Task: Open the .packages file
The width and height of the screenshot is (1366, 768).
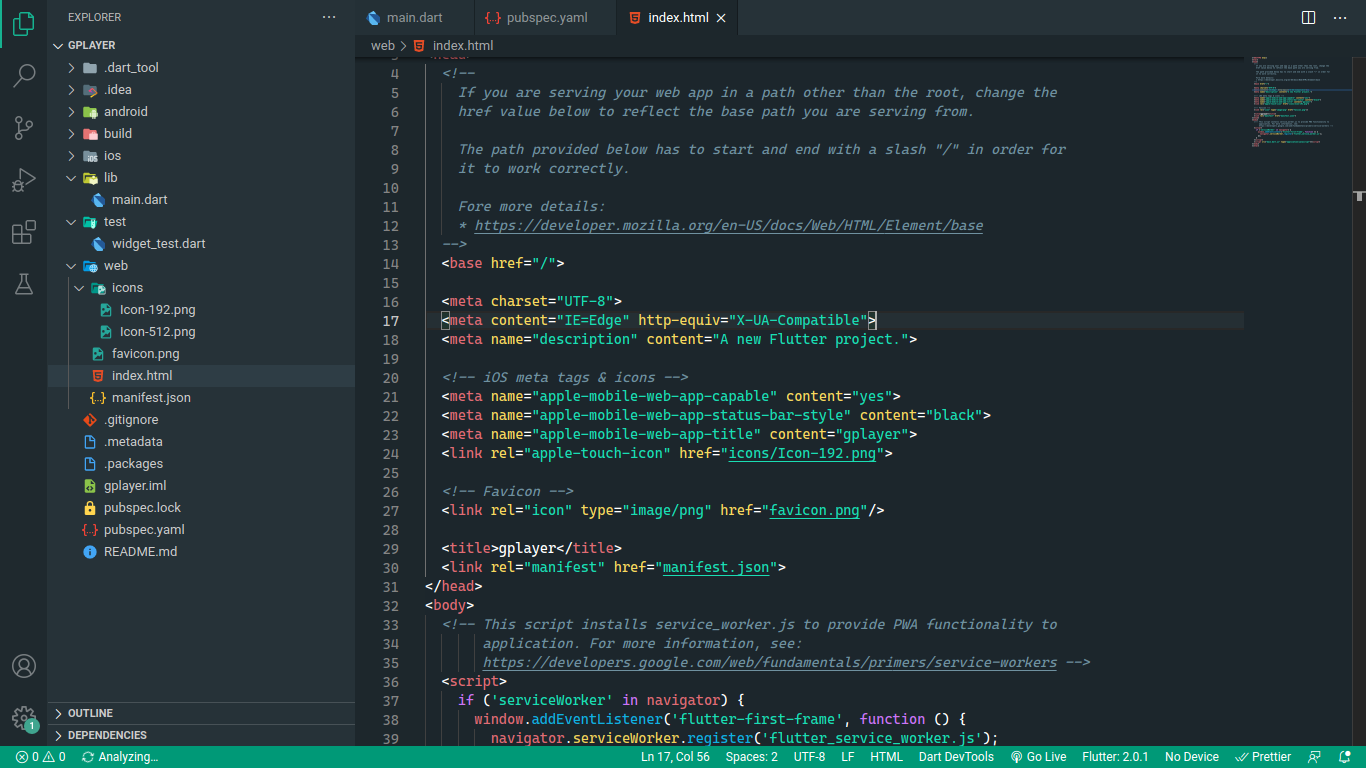Action: point(133,464)
